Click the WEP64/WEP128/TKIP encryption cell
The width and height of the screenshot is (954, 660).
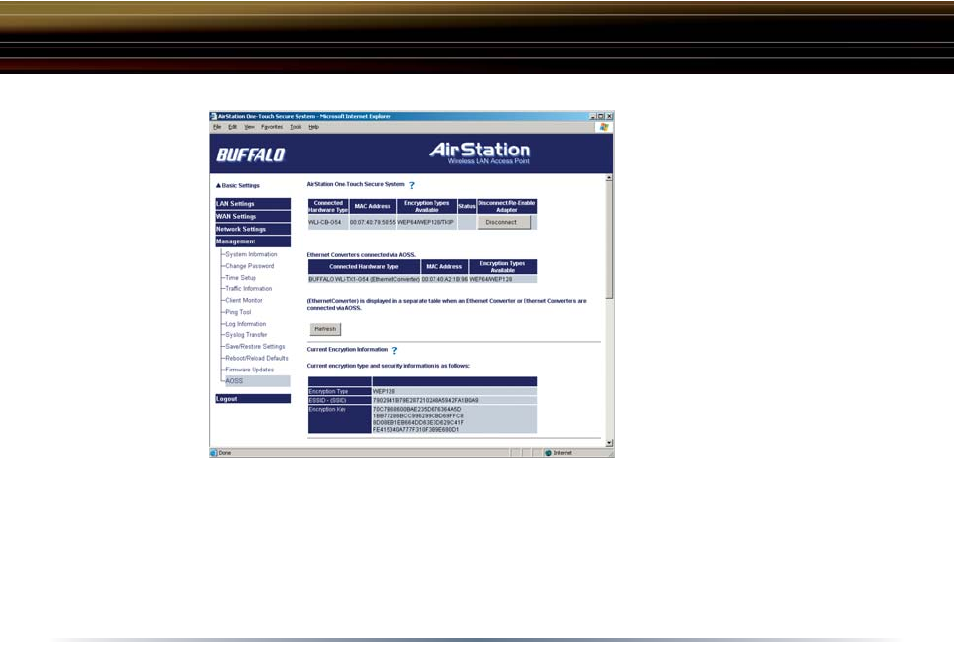pyautogui.click(x=427, y=223)
